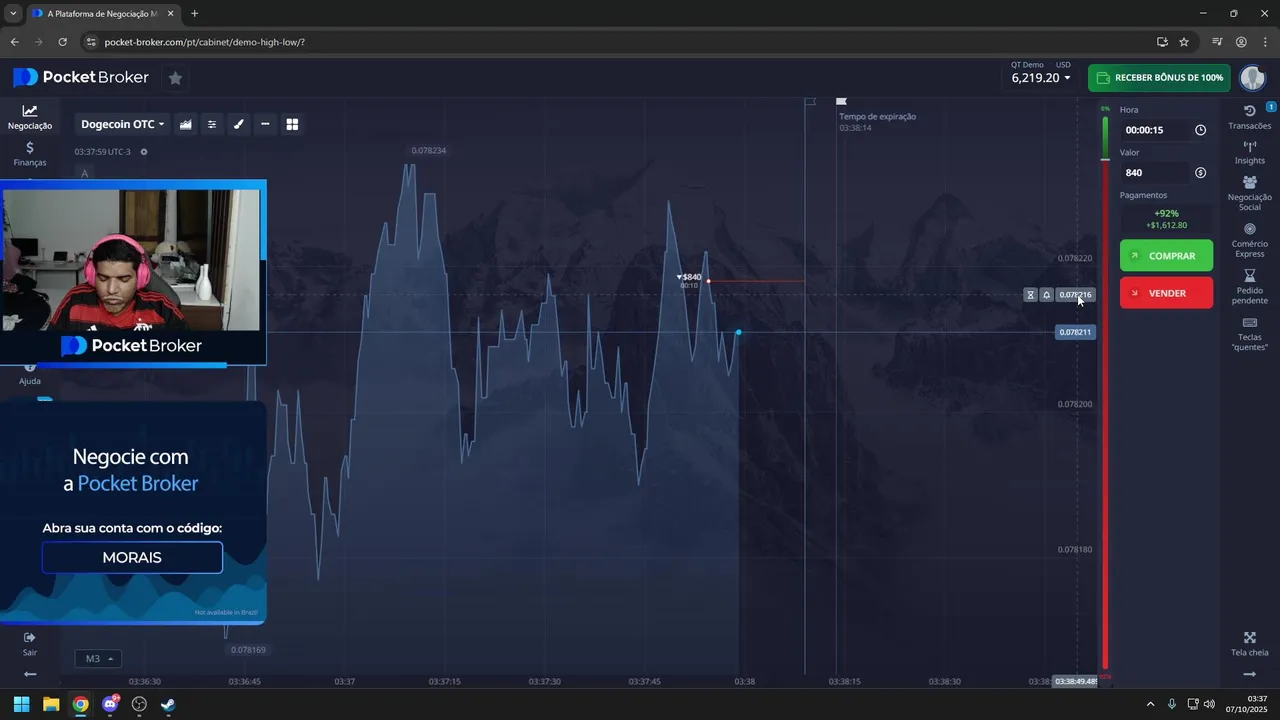Image resolution: width=1280 pixels, height=720 pixels.
Task: Add asset to favorites with star icon
Action: [x=175, y=77]
